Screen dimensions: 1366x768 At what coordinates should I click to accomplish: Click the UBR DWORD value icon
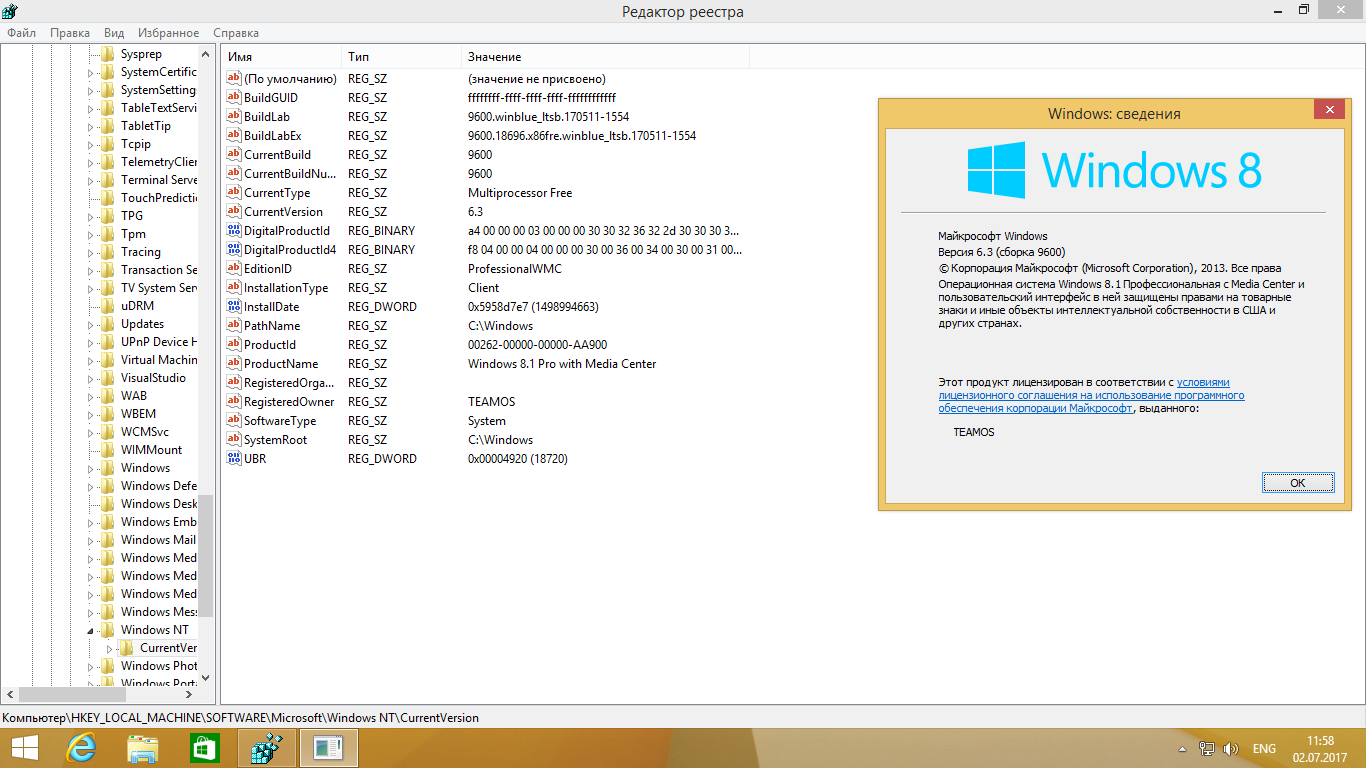click(x=234, y=459)
